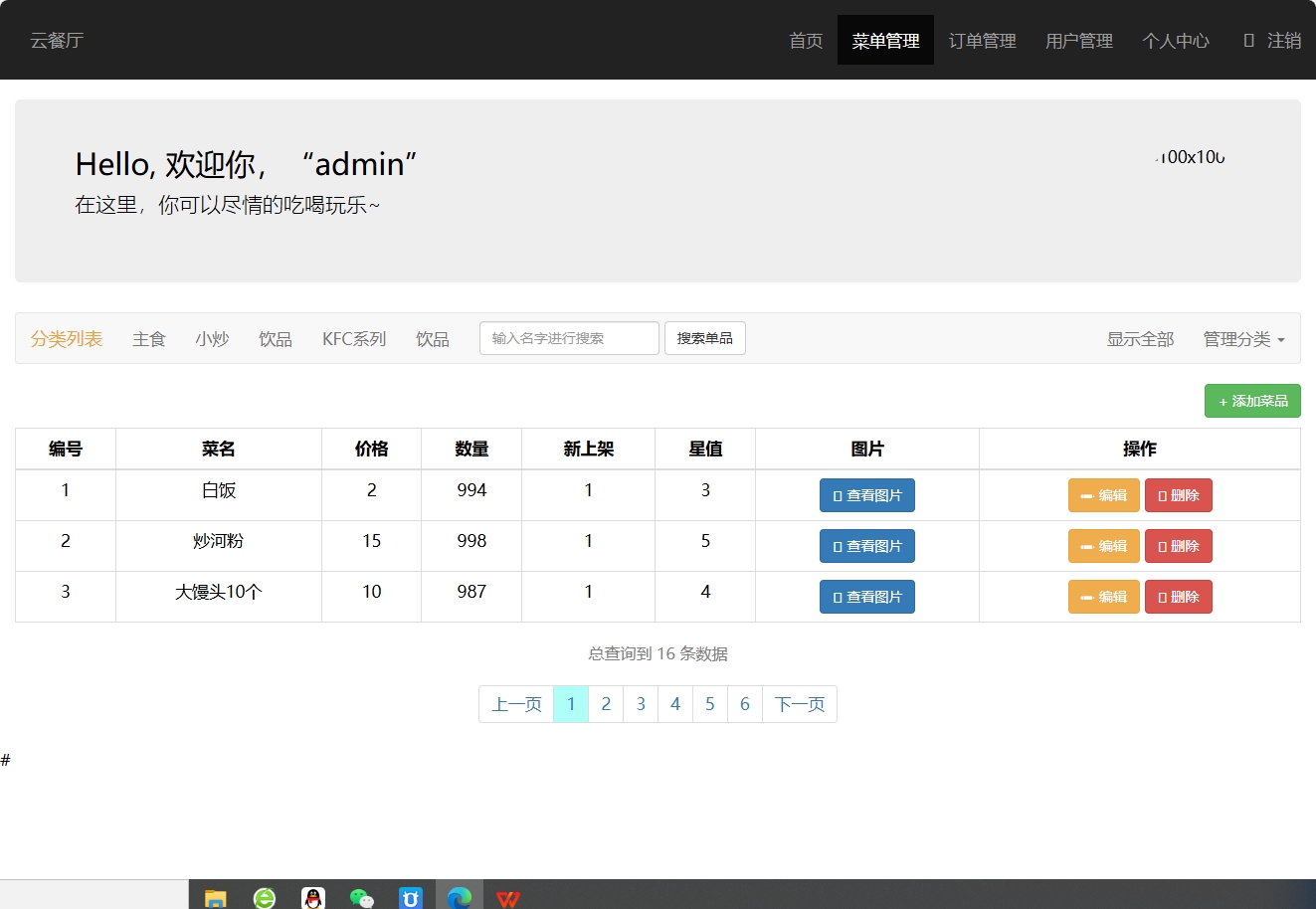This screenshot has width=1316, height=909.
Task: Open WeChat from the taskbar
Action: tap(362, 898)
